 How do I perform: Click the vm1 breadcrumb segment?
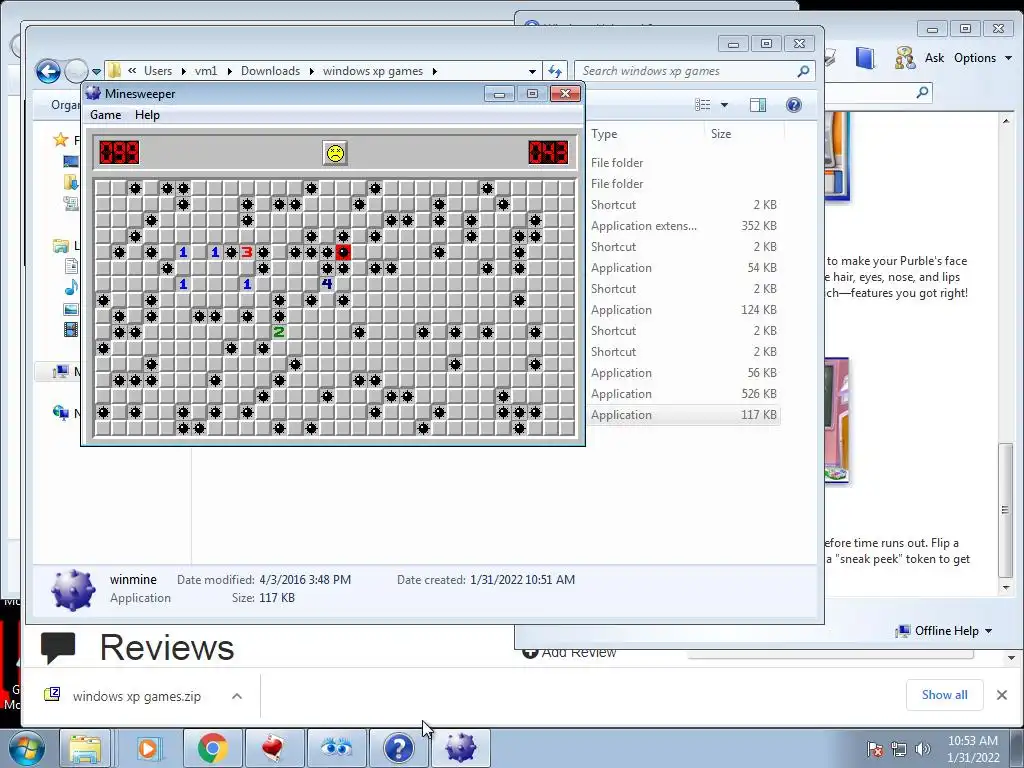206,71
